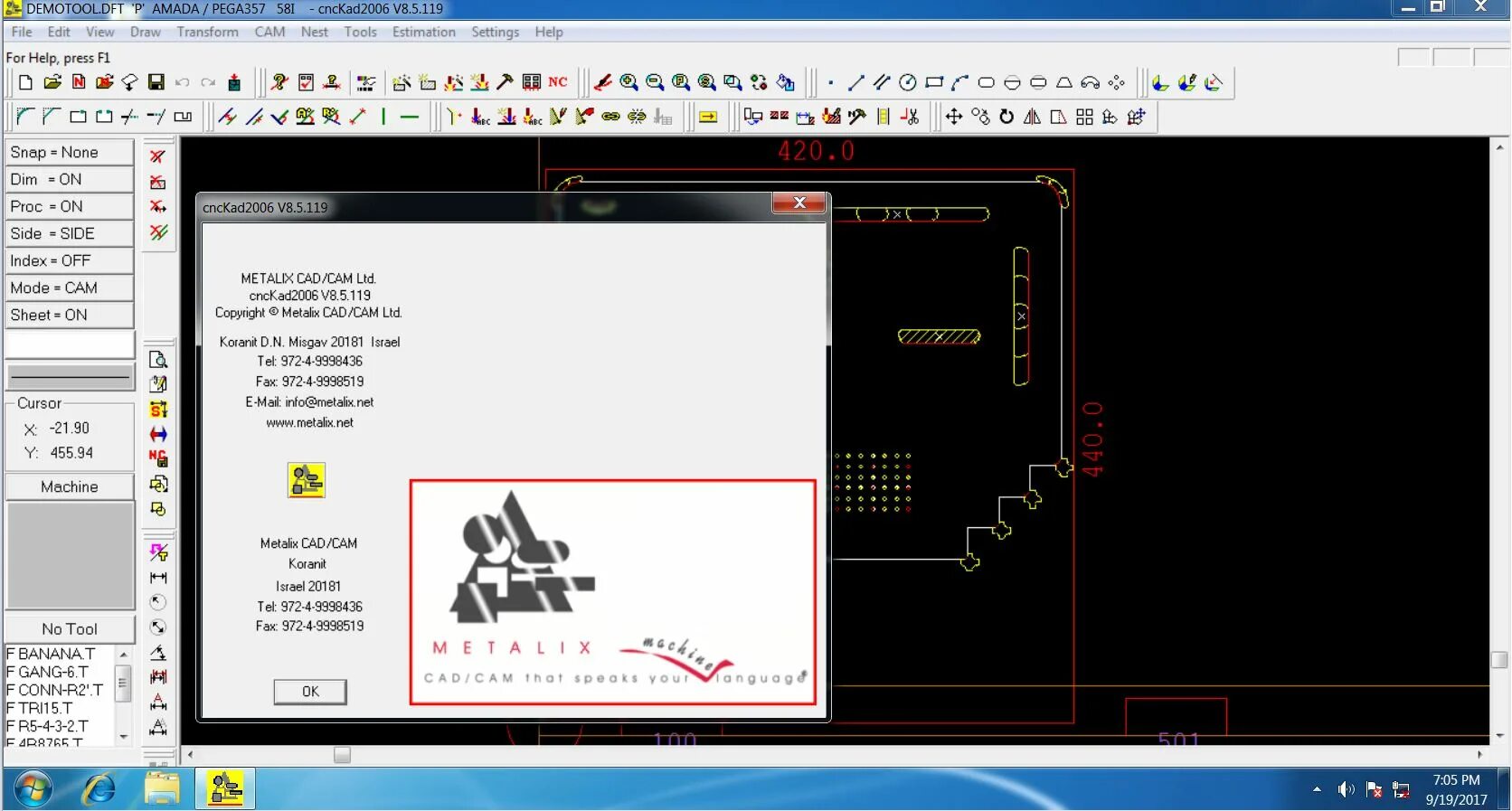1512x811 pixels.
Task: Select the Draw Arc tool
Action: pos(960,82)
